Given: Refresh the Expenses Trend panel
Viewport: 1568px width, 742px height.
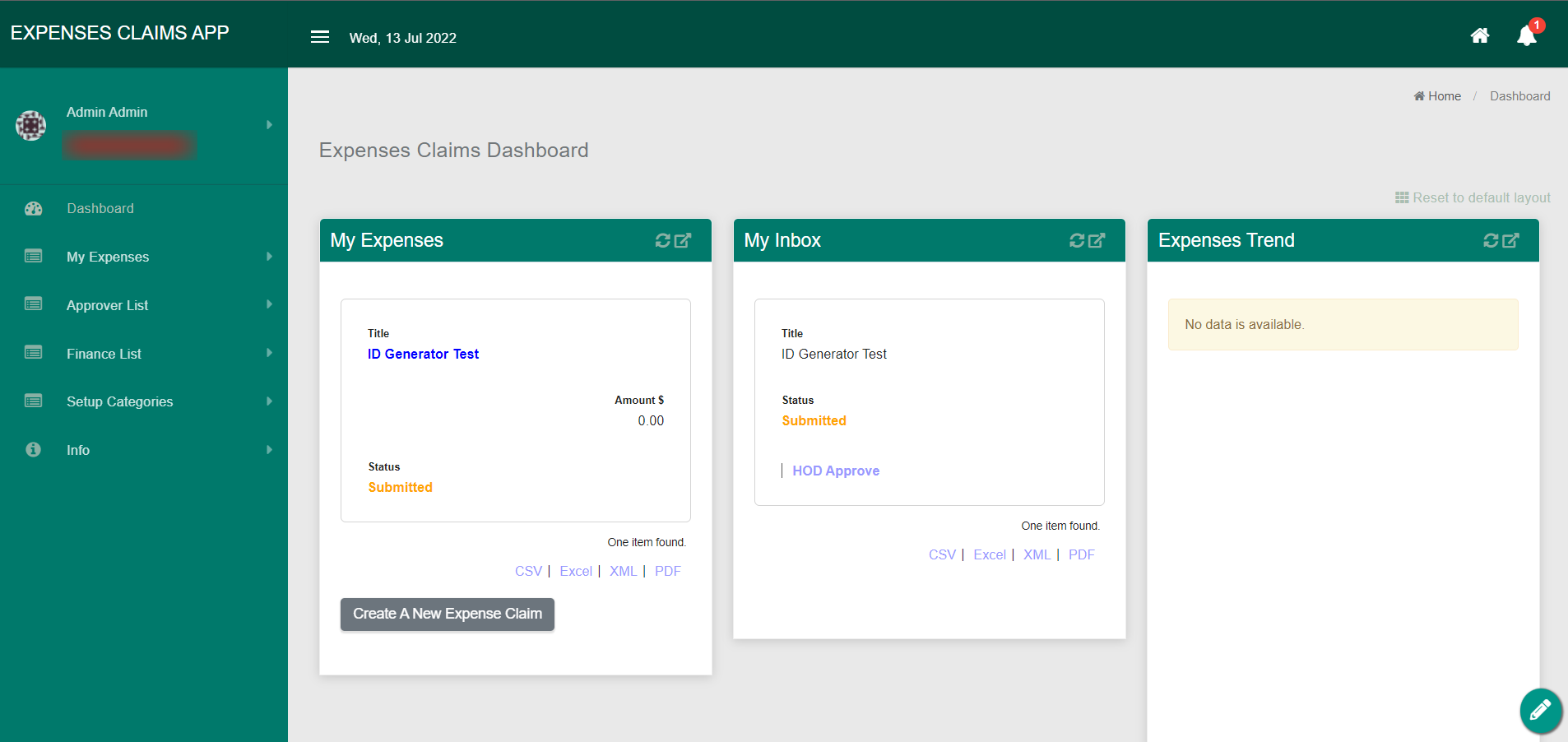Looking at the screenshot, I should (1490, 240).
